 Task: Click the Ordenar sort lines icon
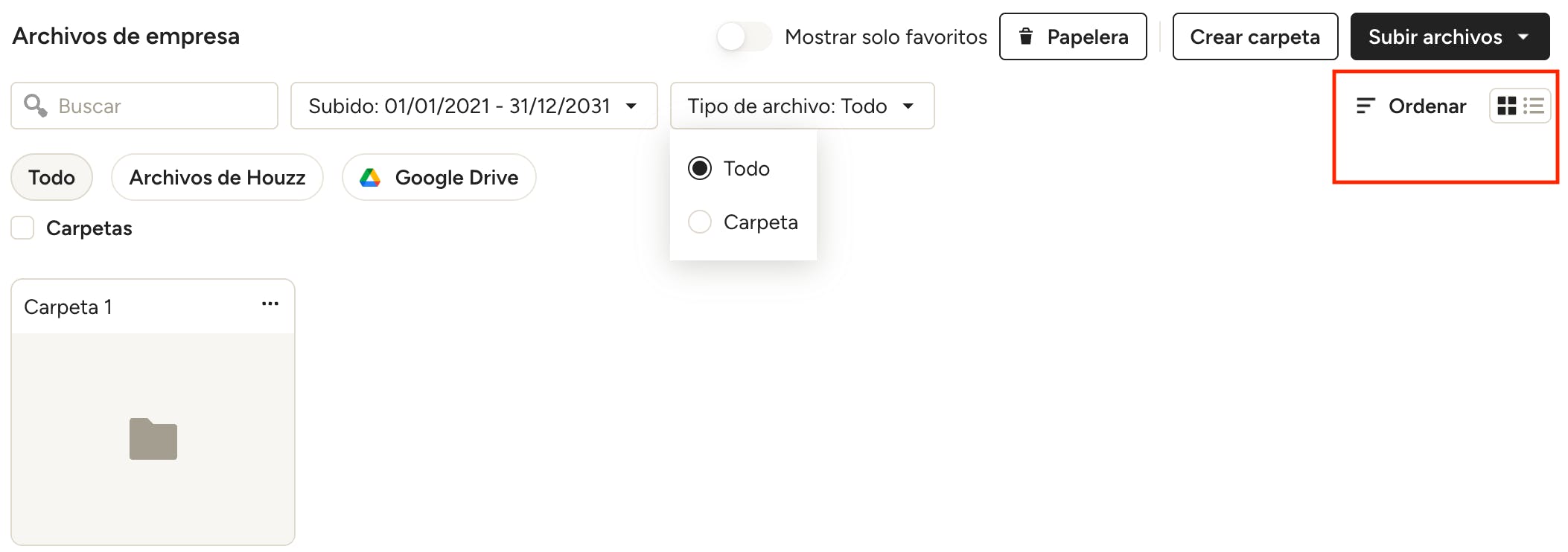point(1365,106)
